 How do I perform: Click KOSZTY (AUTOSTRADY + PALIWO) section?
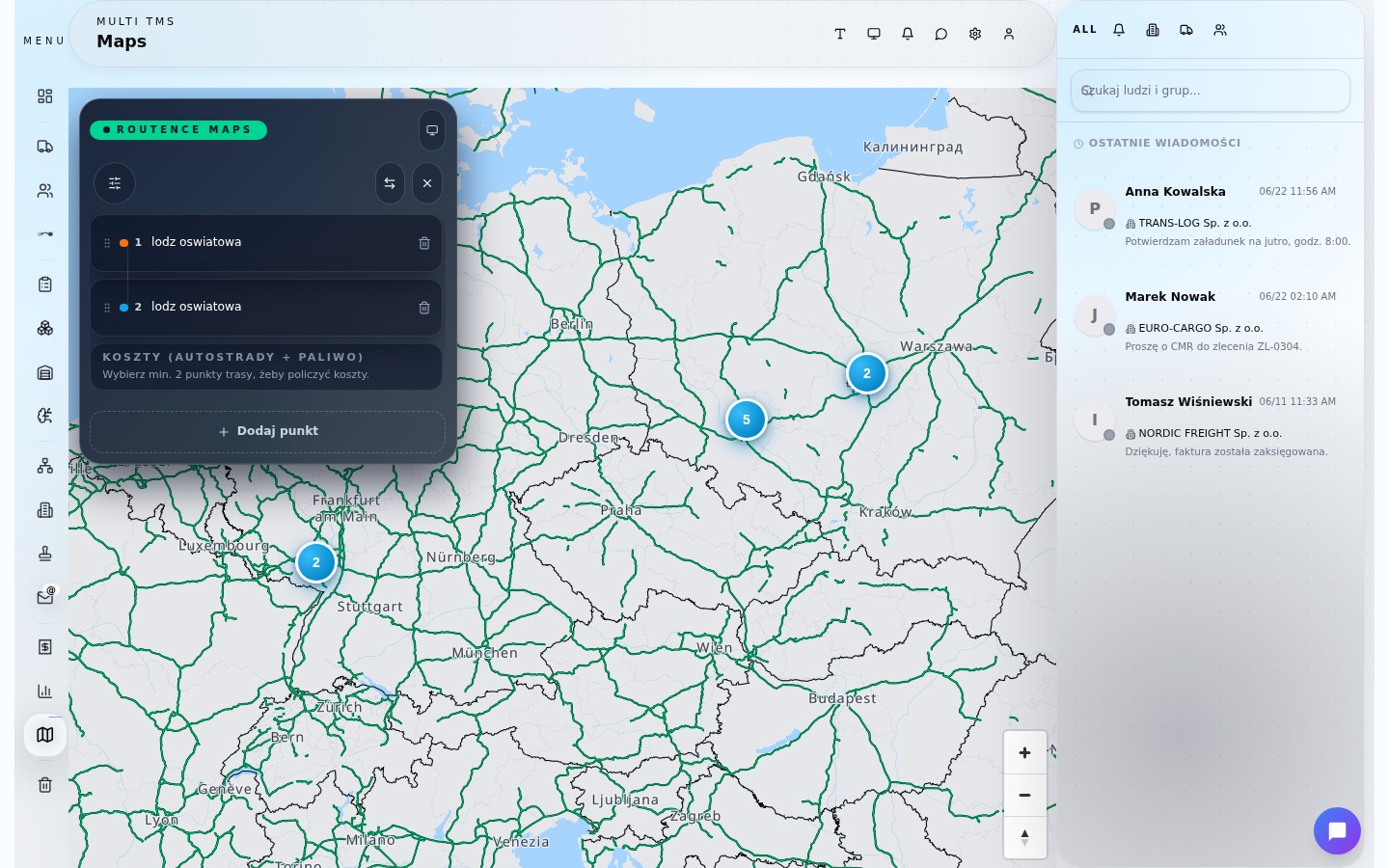tap(266, 366)
